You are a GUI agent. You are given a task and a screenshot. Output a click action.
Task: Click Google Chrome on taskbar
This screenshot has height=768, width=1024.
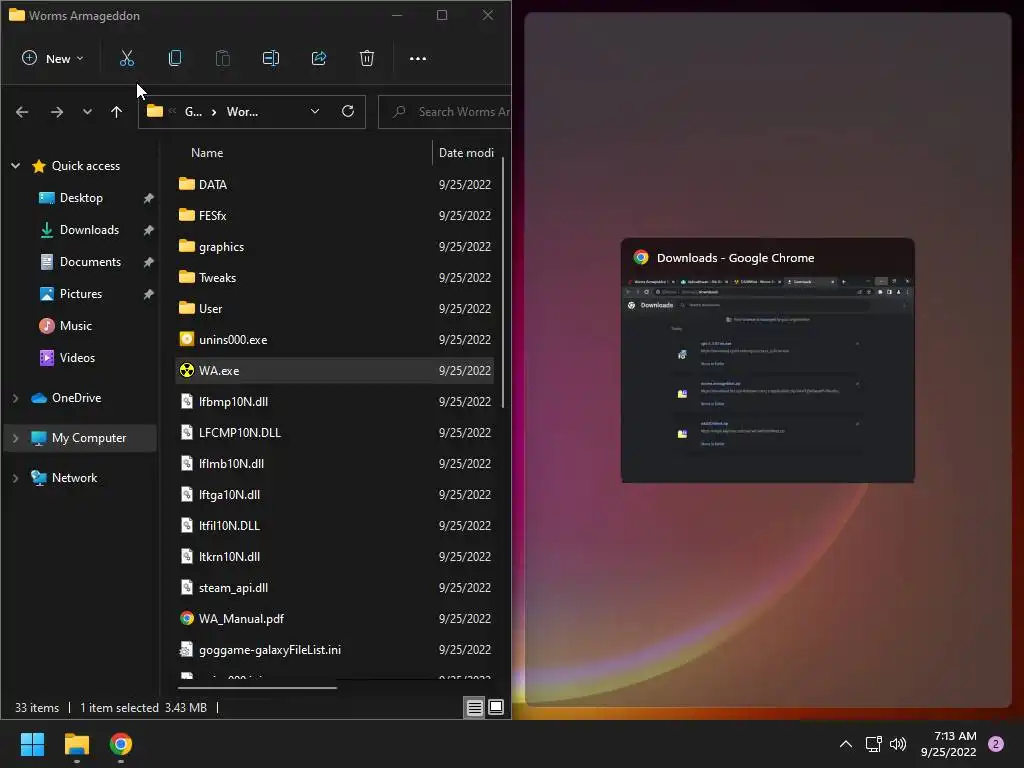coord(121,744)
